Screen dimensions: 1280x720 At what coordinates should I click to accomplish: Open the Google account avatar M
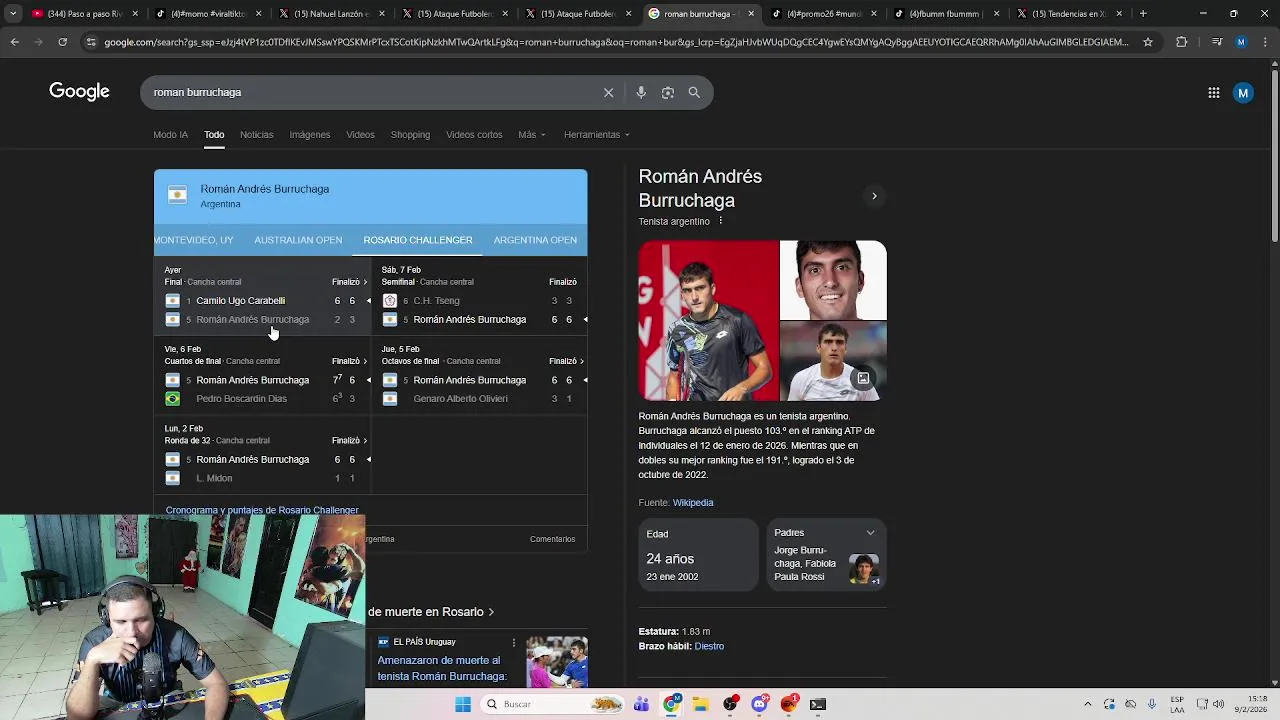(1243, 93)
